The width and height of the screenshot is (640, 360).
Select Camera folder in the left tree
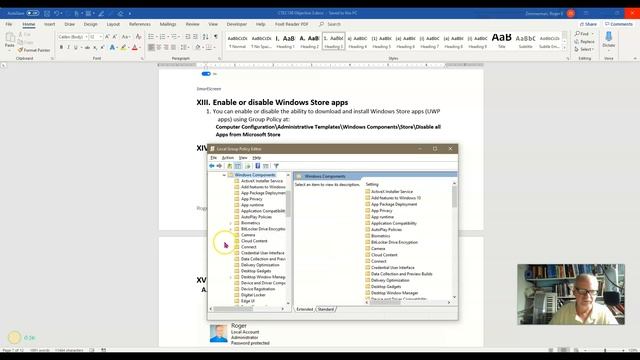click(x=248, y=235)
